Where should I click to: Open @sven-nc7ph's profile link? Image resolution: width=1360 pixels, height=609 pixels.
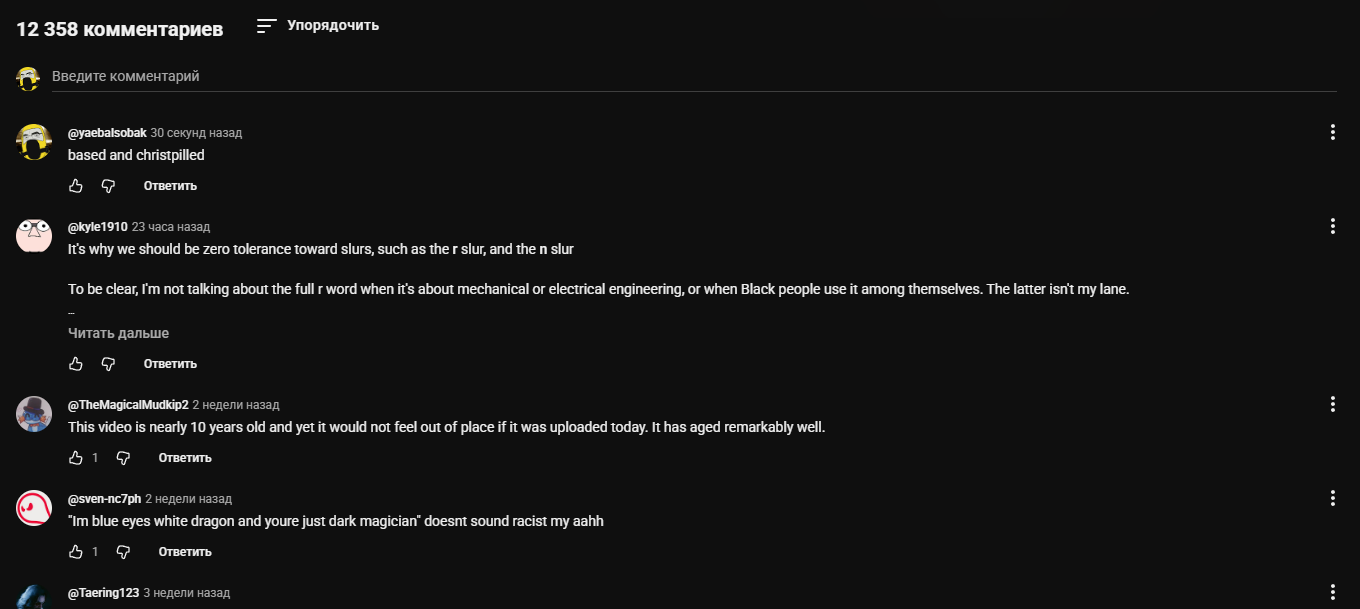pos(104,499)
